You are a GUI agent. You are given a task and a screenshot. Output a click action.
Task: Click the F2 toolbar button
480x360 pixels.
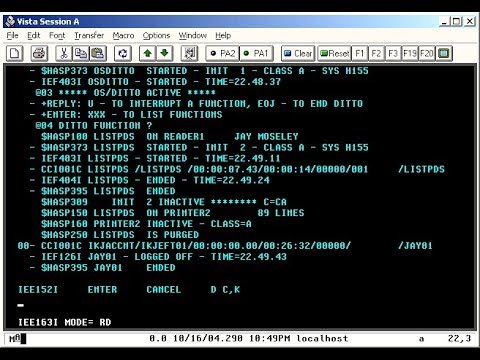(376, 53)
